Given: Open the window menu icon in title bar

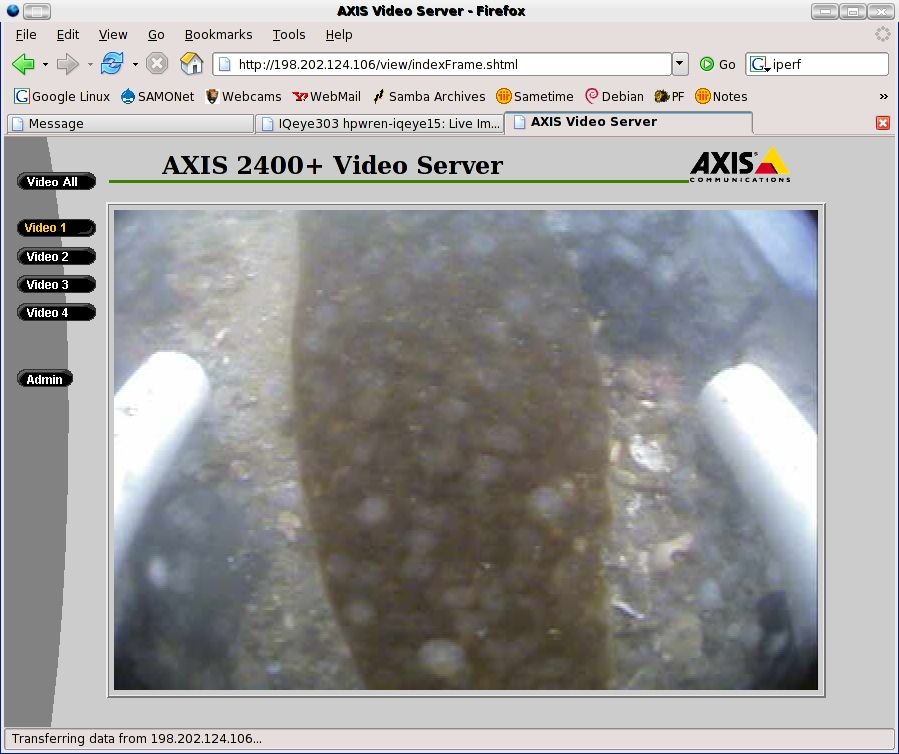Looking at the screenshot, I should (x=13, y=10).
